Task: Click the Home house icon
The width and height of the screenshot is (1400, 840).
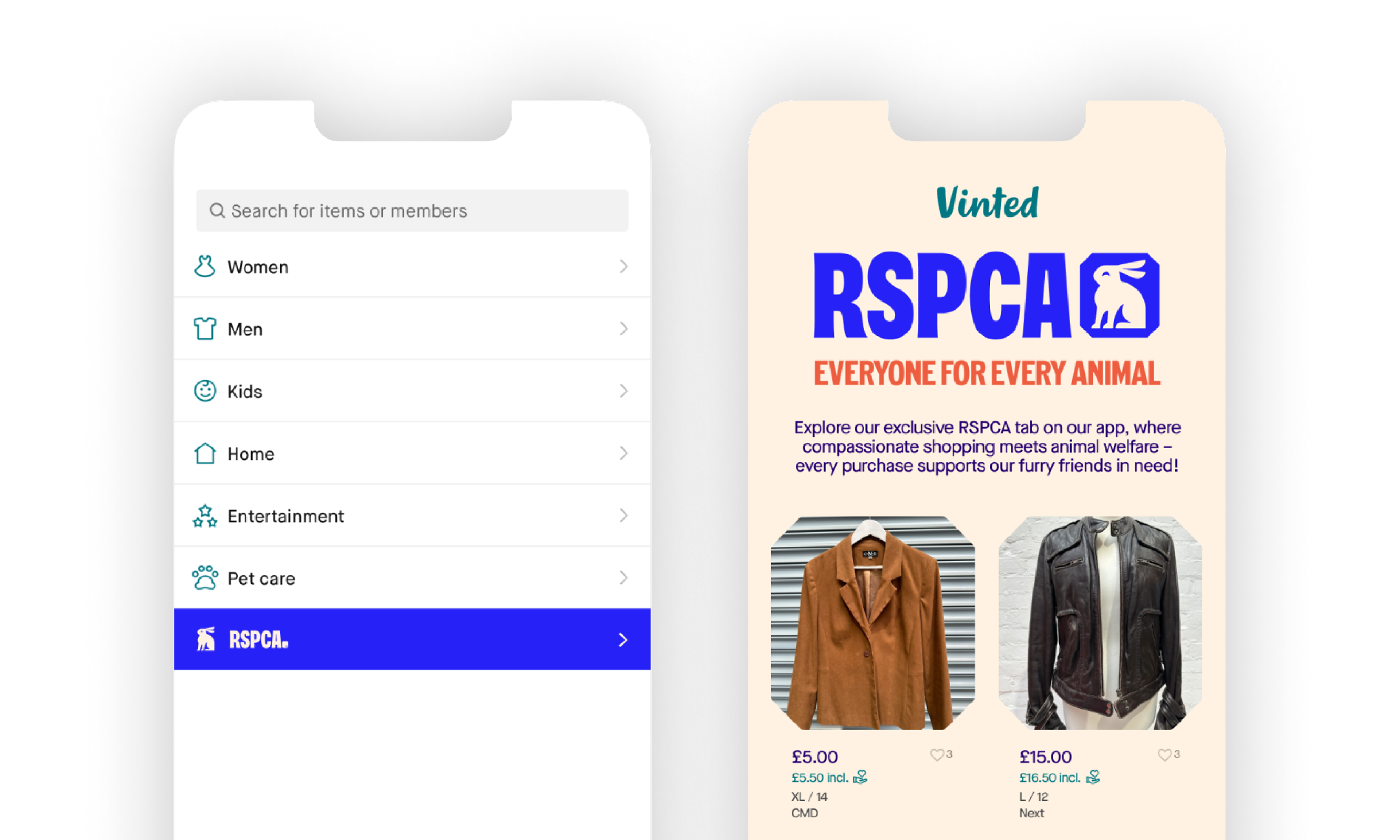Action: click(205, 454)
